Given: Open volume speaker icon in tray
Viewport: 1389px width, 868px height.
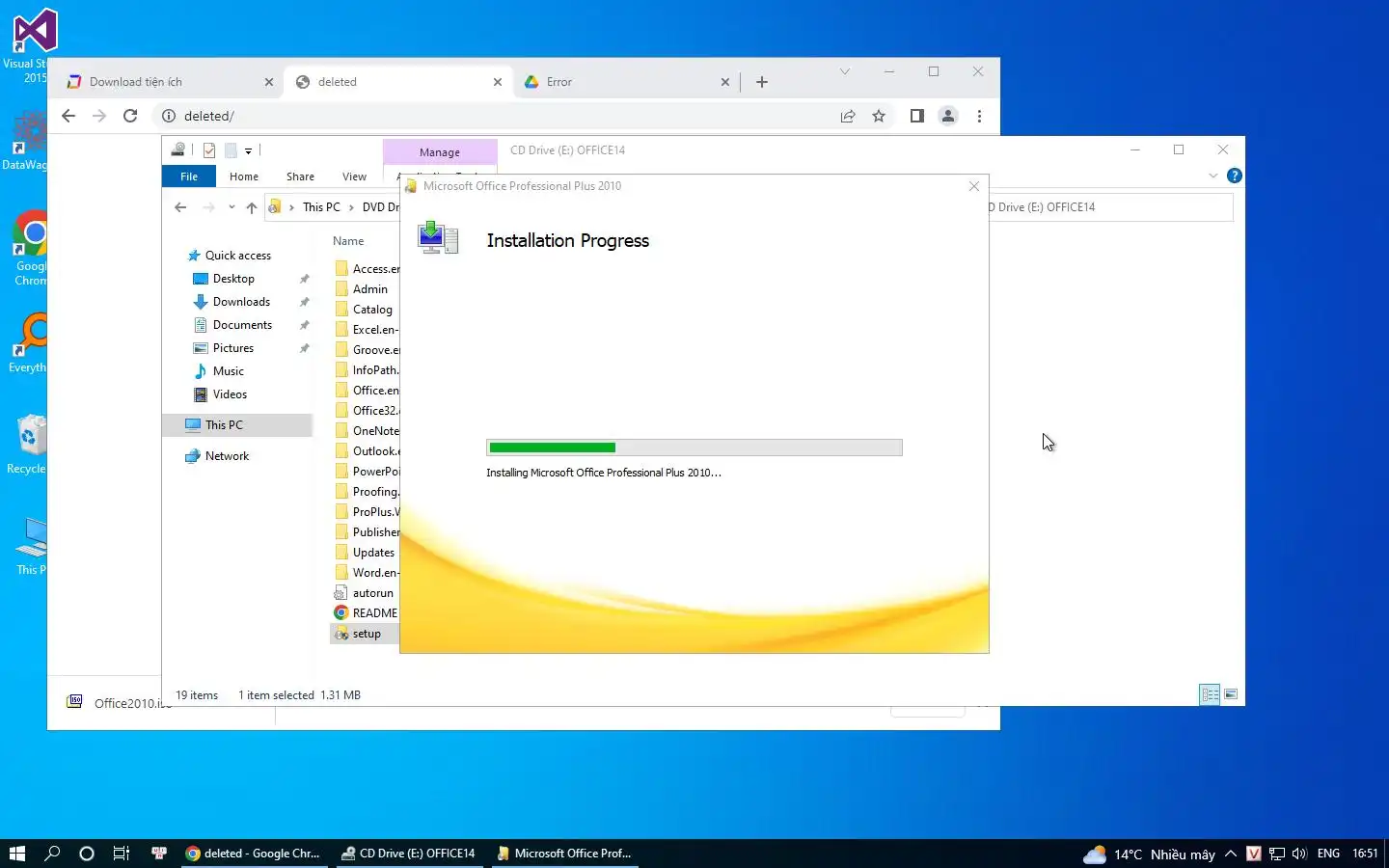Looking at the screenshot, I should click(1299, 854).
